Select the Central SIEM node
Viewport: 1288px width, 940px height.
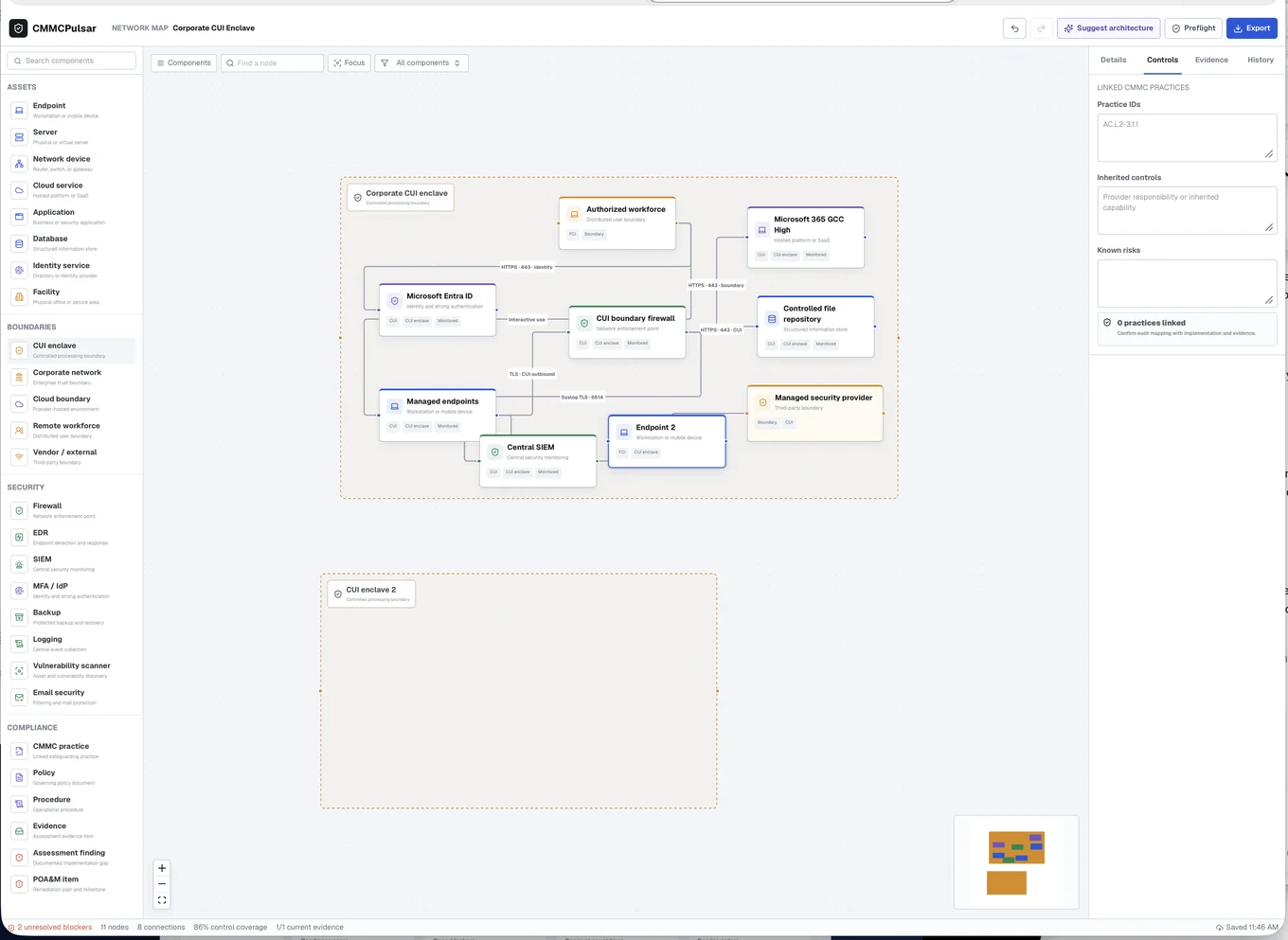coord(538,461)
